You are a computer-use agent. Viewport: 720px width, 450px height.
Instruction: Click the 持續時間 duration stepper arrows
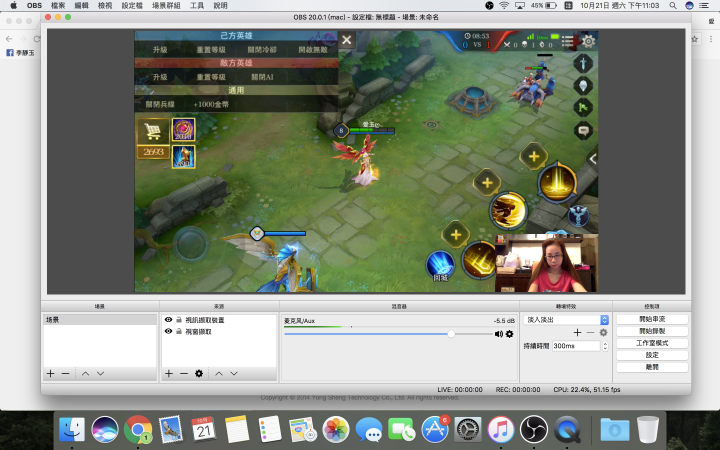[x=605, y=346]
